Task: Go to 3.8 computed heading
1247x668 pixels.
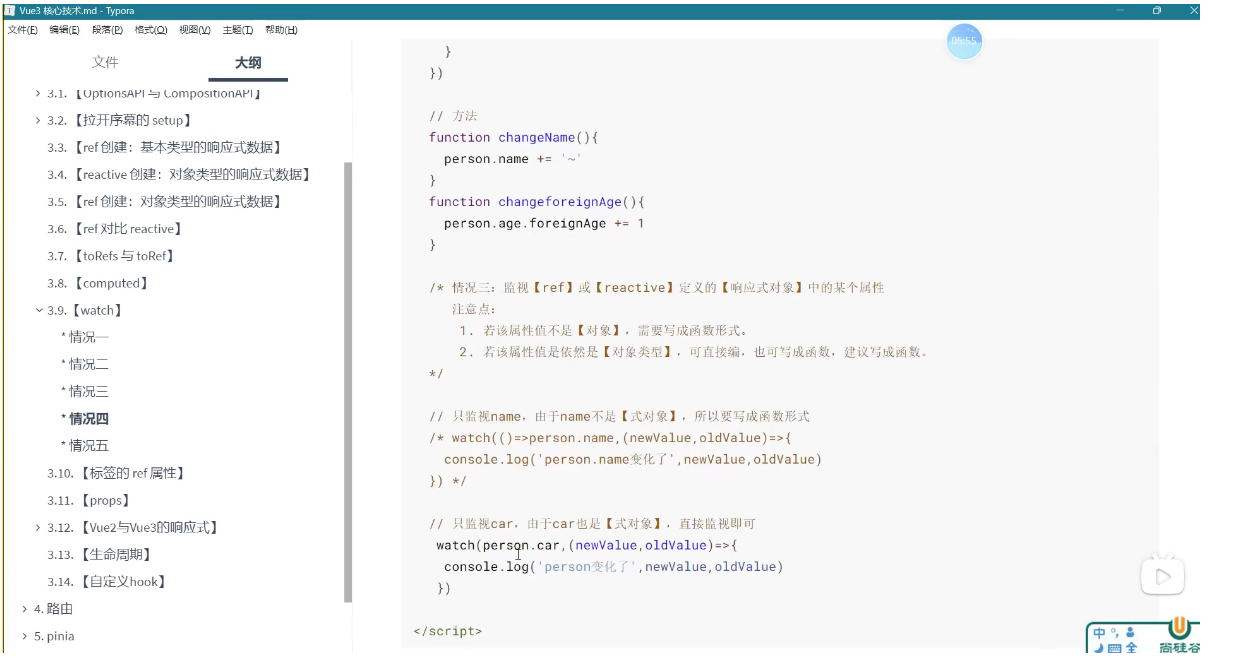Action: coord(97,283)
